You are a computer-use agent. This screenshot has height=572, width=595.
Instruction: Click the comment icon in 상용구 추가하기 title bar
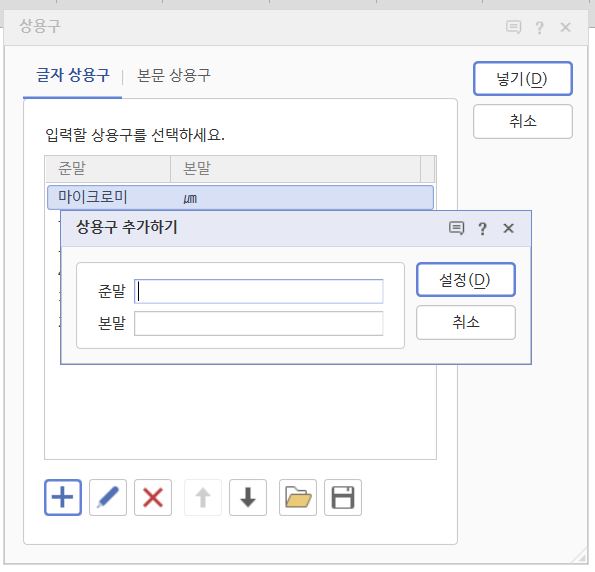tap(456, 228)
